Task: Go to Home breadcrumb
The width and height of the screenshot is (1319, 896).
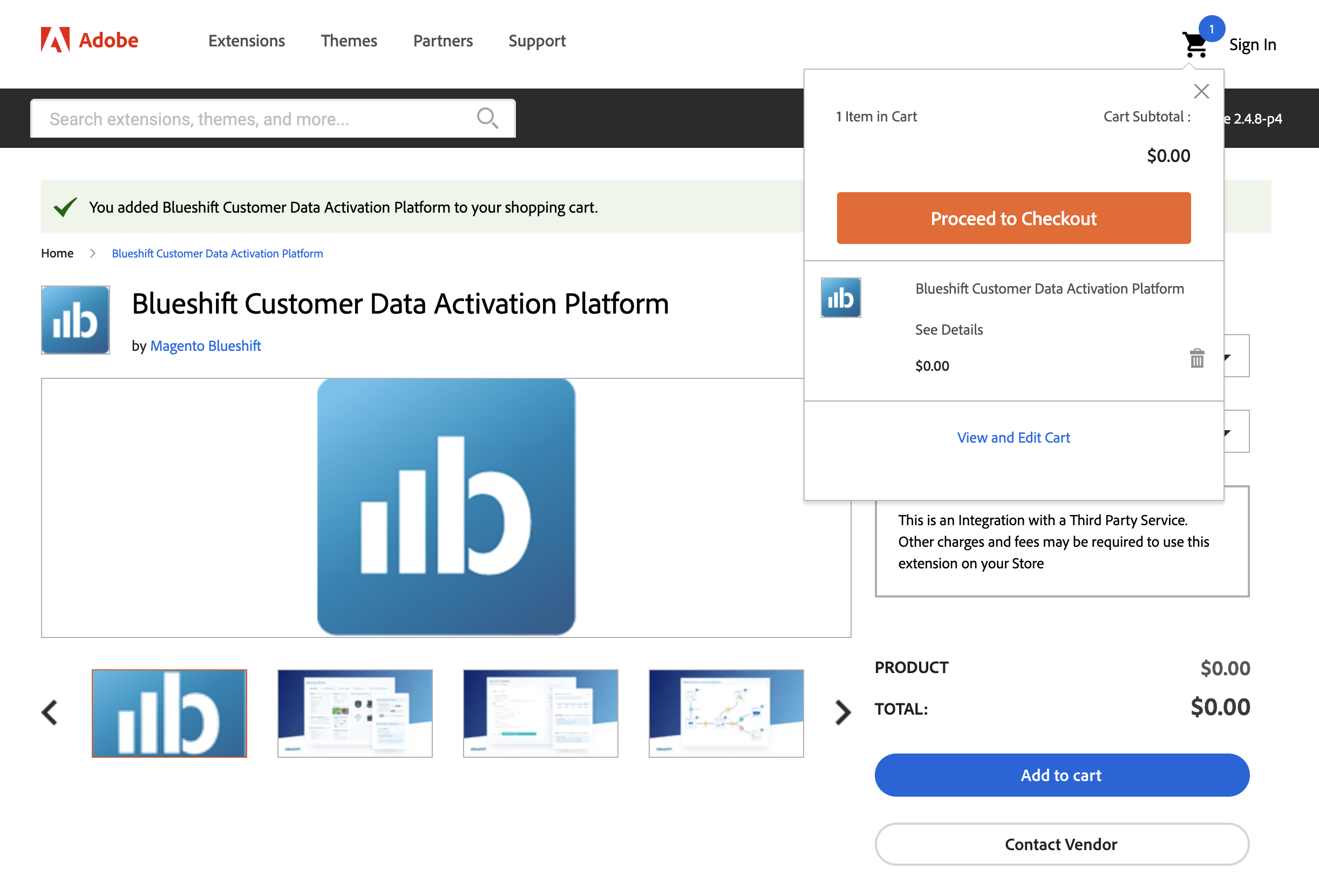Action: (57, 253)
